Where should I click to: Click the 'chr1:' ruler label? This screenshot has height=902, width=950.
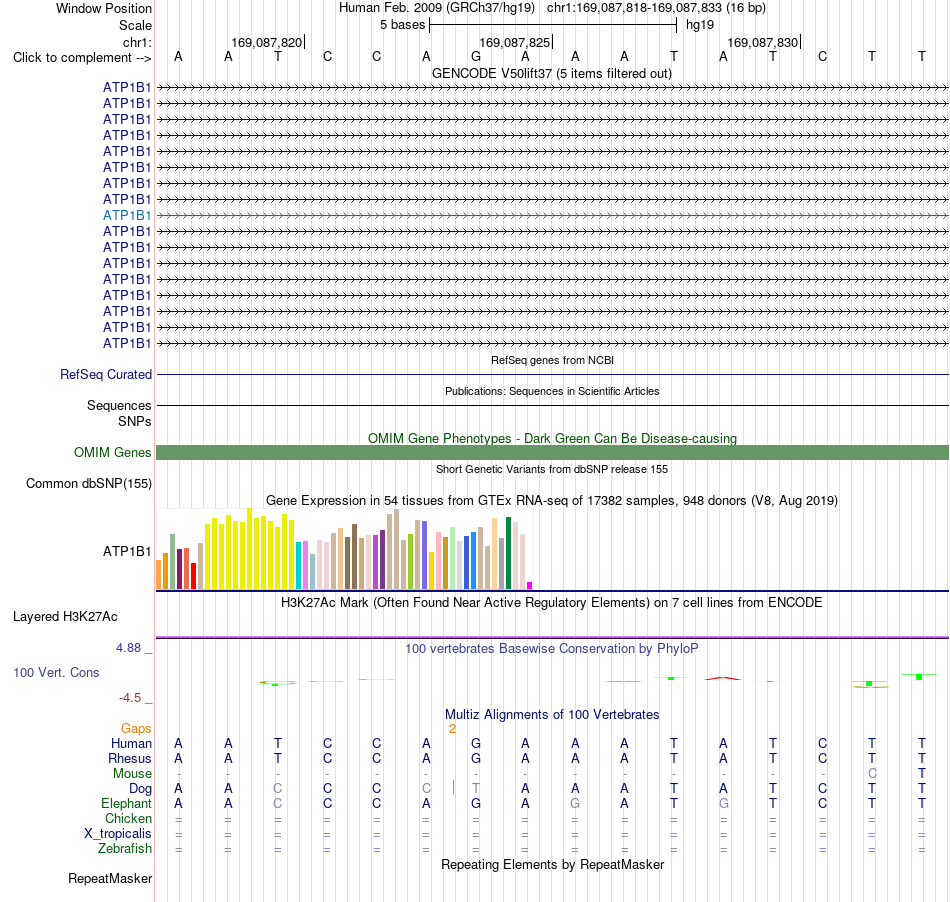pos(137,42)
